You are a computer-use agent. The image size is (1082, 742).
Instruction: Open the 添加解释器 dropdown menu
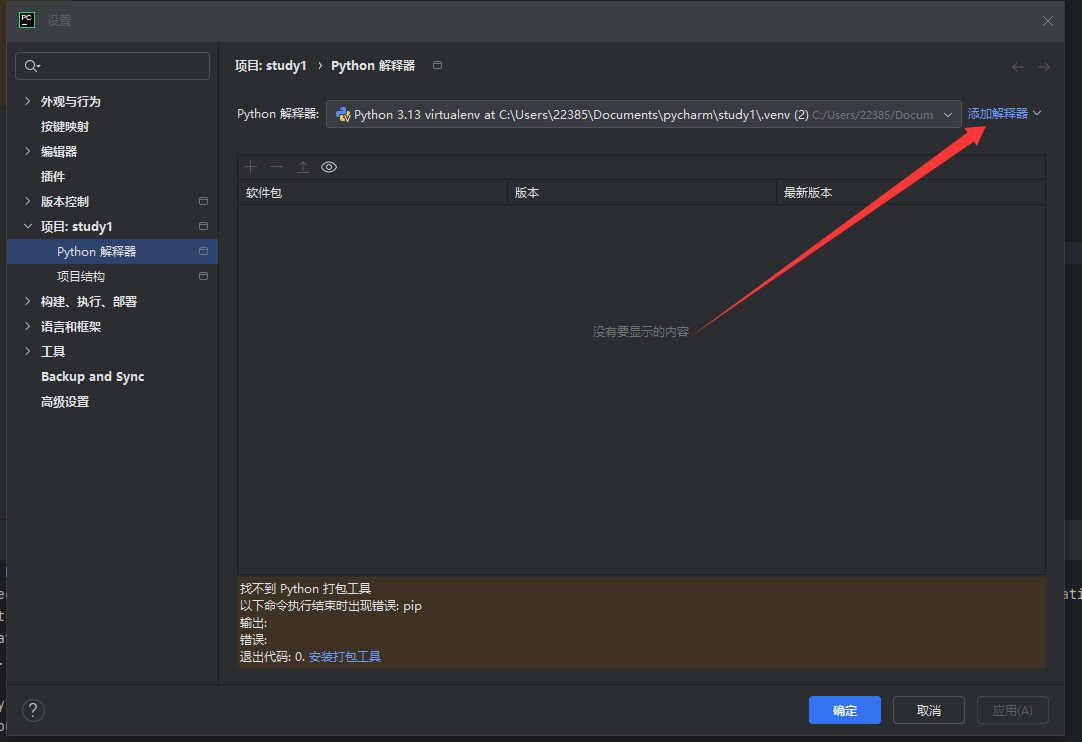coord(1004,113)
